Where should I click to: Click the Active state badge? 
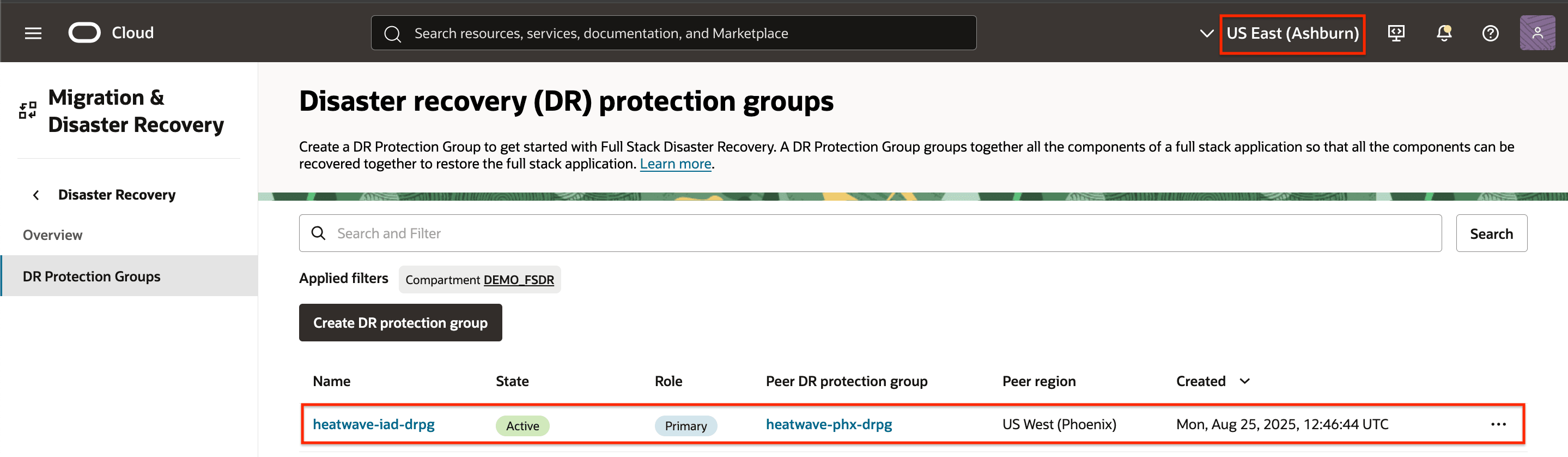[x=522, y=426]
